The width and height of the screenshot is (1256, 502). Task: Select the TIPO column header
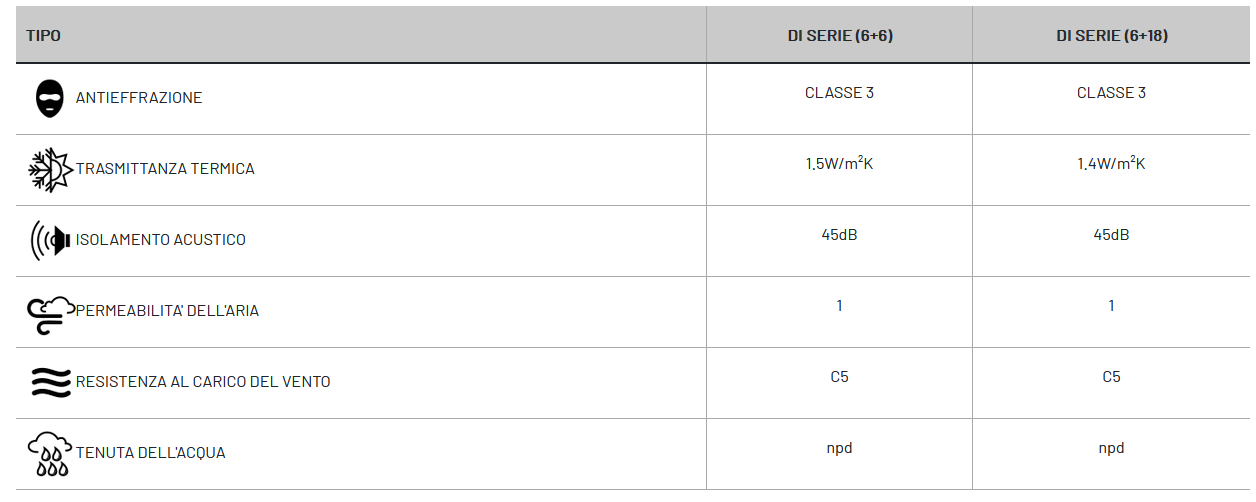pos(43,35)
